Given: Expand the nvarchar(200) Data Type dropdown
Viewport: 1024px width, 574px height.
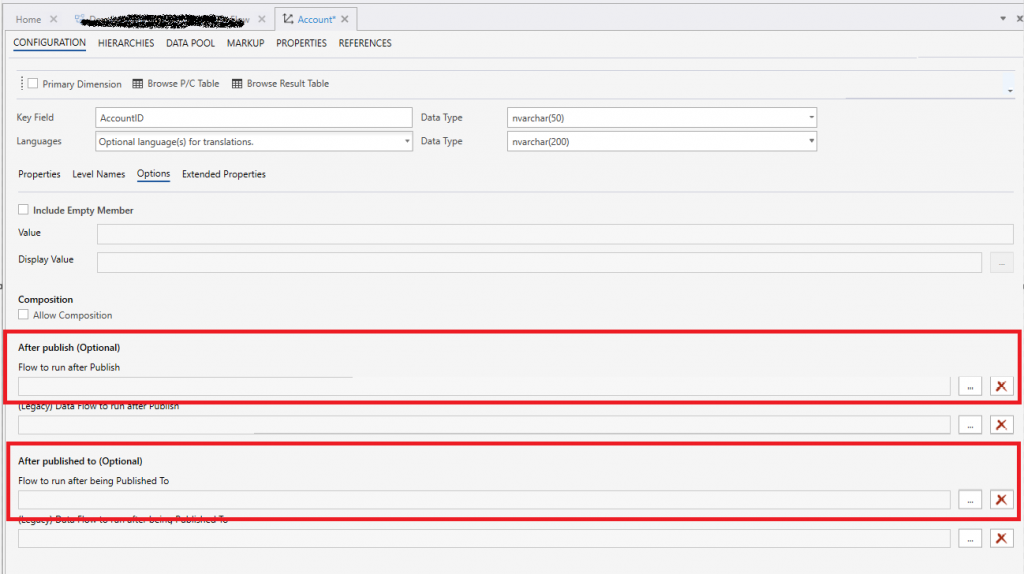Looking at the screenshot, I should (811, 142).
